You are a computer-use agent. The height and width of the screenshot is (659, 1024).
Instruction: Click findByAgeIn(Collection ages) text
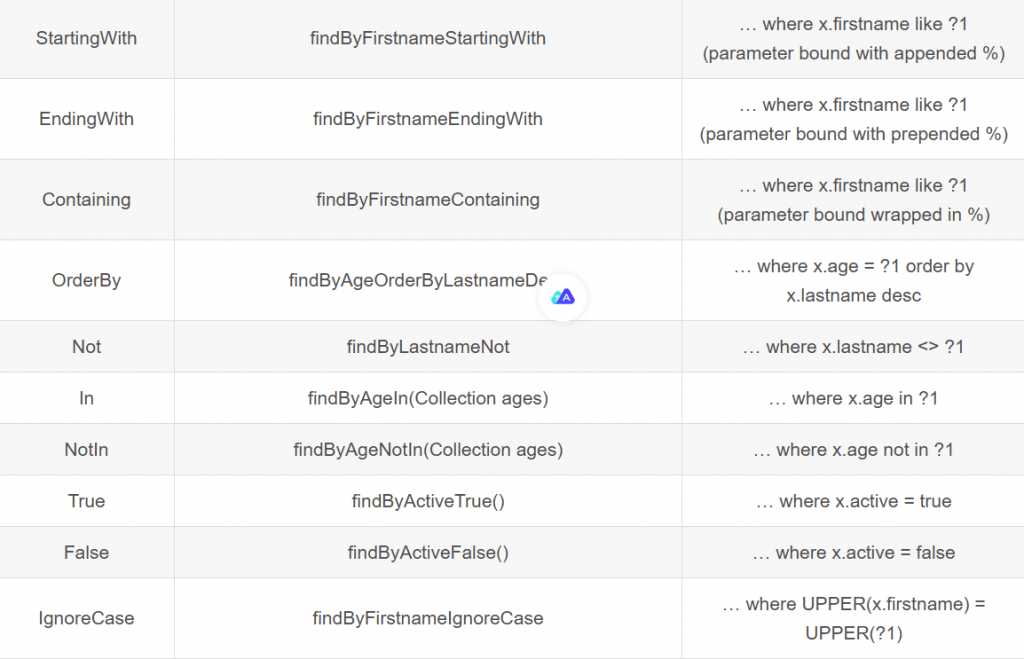[428, 398]
